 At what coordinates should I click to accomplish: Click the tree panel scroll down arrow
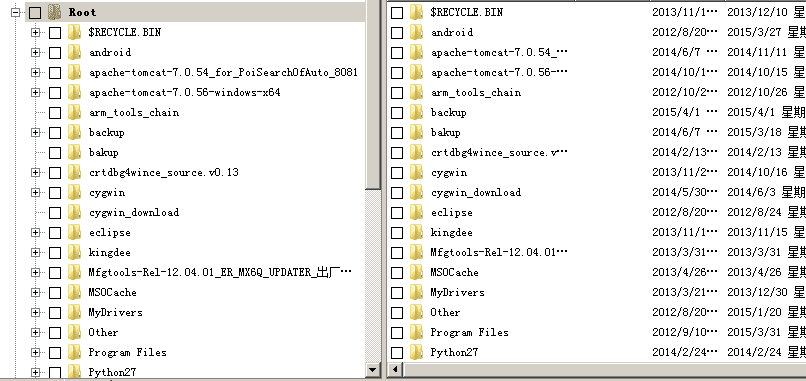(373, 369)
